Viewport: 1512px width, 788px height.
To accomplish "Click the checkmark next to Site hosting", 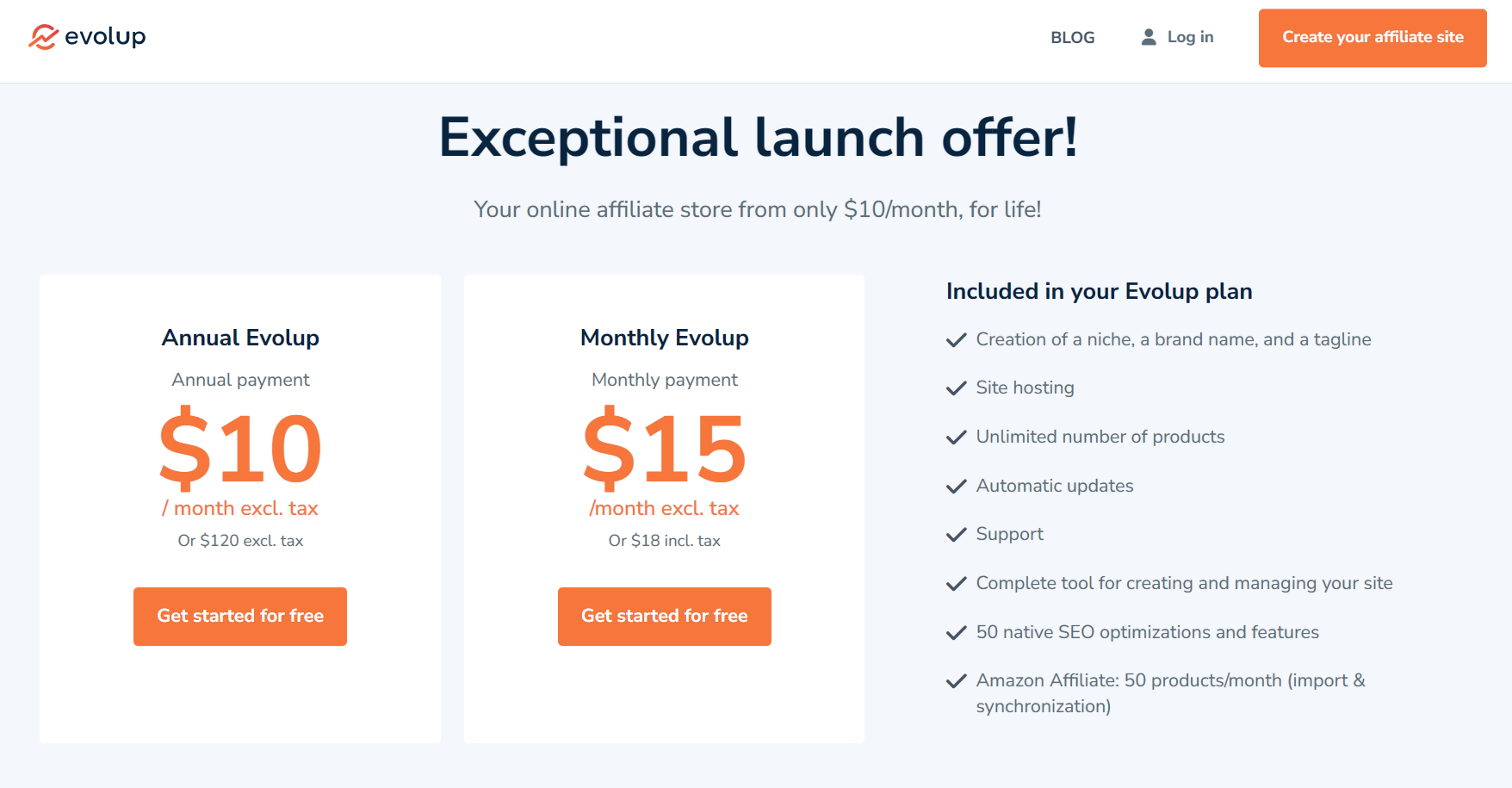I will (x=956, y=388).
